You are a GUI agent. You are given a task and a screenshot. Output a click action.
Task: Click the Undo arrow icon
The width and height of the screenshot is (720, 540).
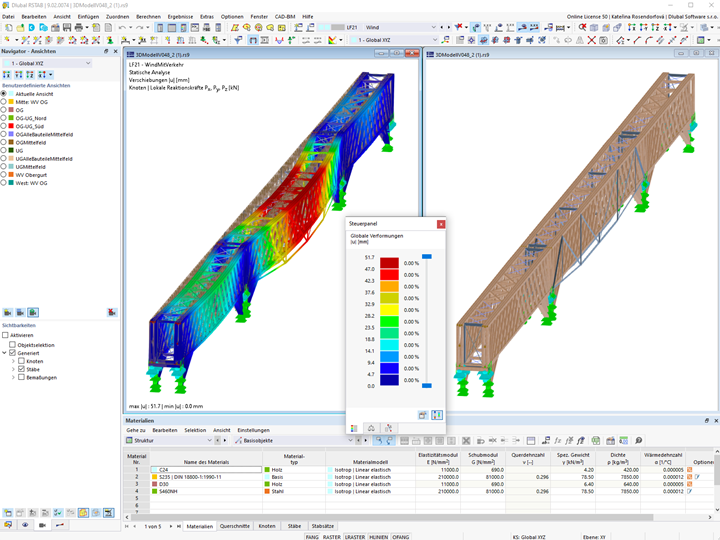(x=122, y=28)
